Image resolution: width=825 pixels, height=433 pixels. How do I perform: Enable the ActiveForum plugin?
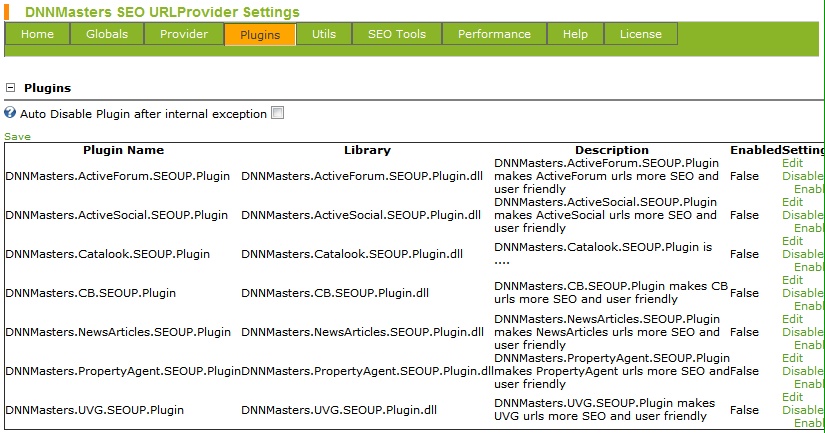click(809, 189)
